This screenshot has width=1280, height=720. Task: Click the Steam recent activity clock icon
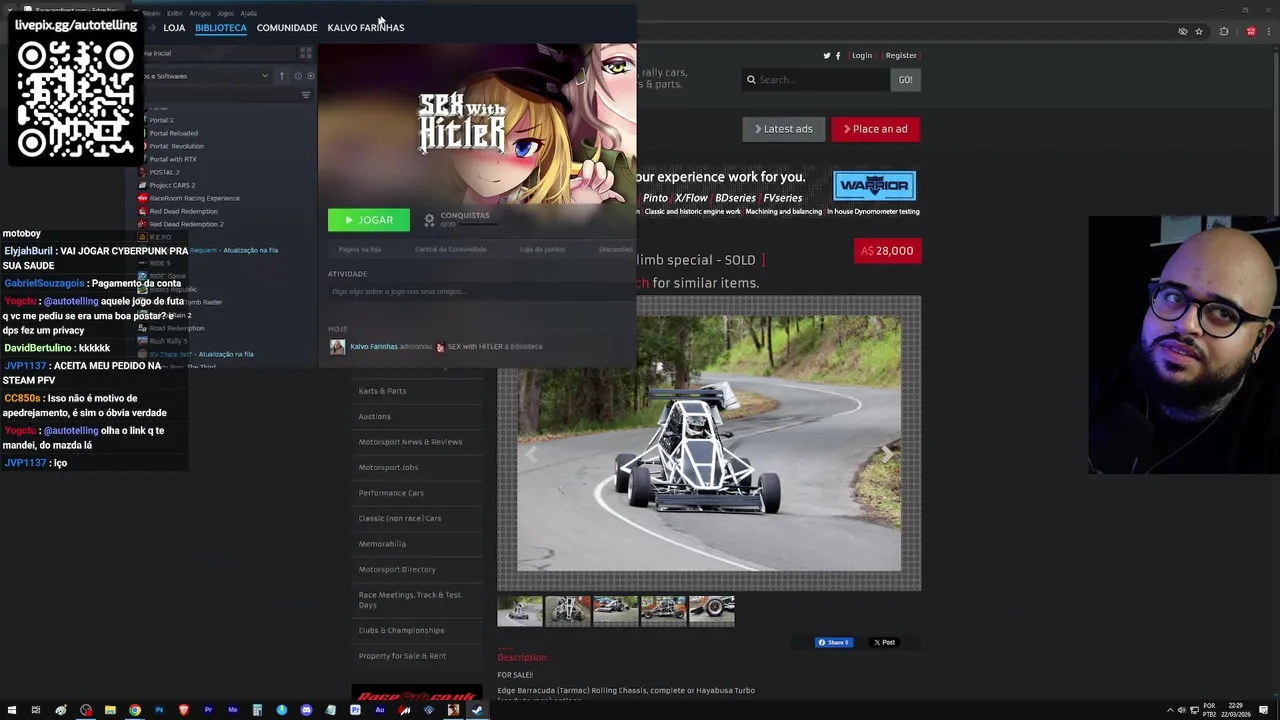point(297,76)
